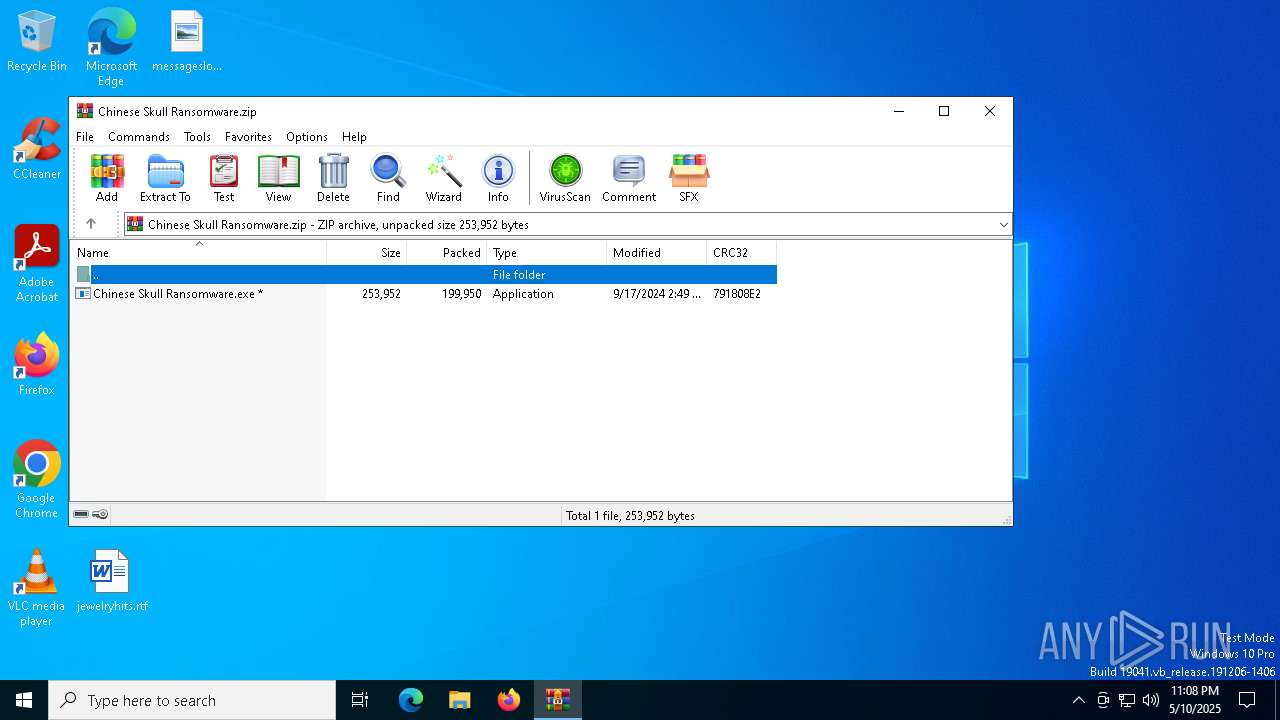Open the Options menu
This screenshot has height=720, width=1280.
(307, 137)
